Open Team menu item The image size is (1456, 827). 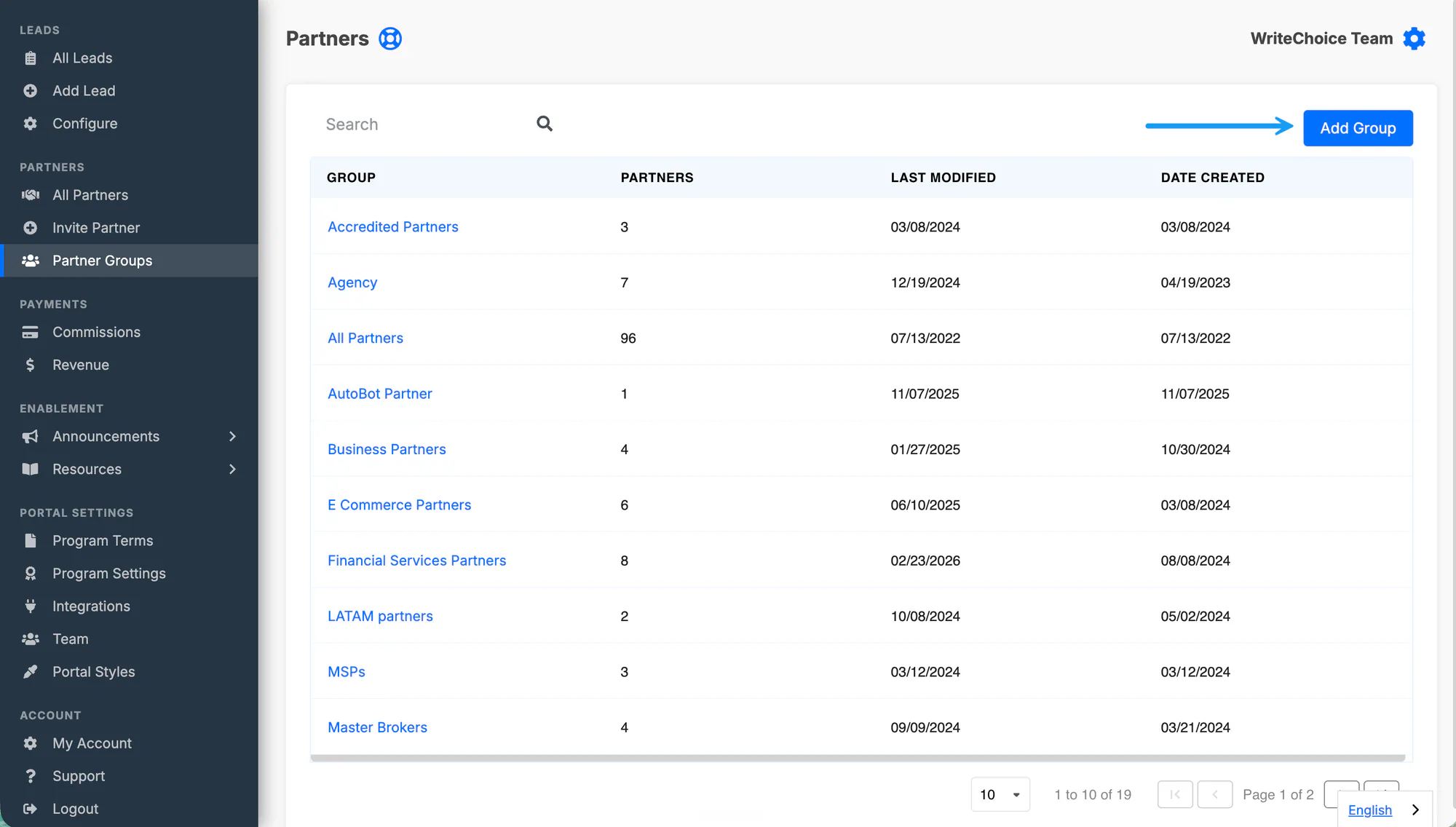click(x=71, y=639)
